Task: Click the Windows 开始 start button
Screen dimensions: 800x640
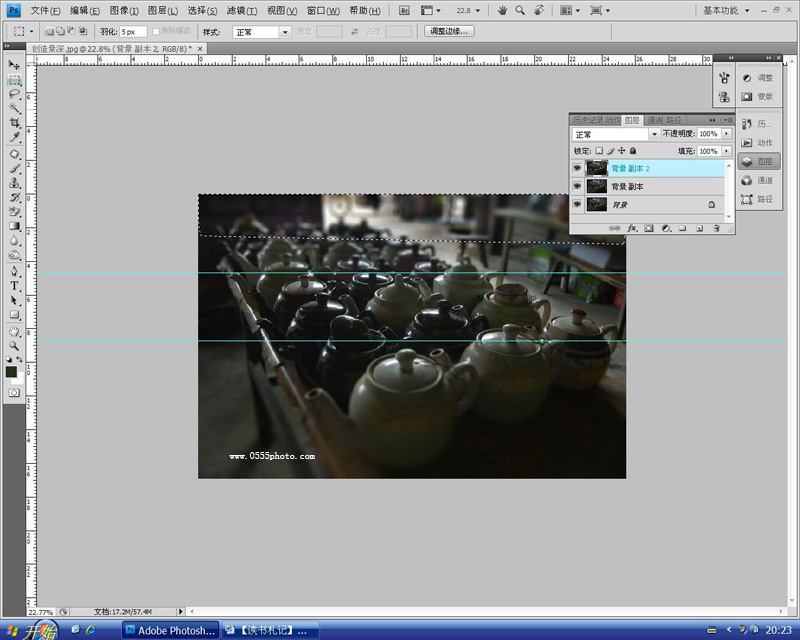Action: [30, 630]
